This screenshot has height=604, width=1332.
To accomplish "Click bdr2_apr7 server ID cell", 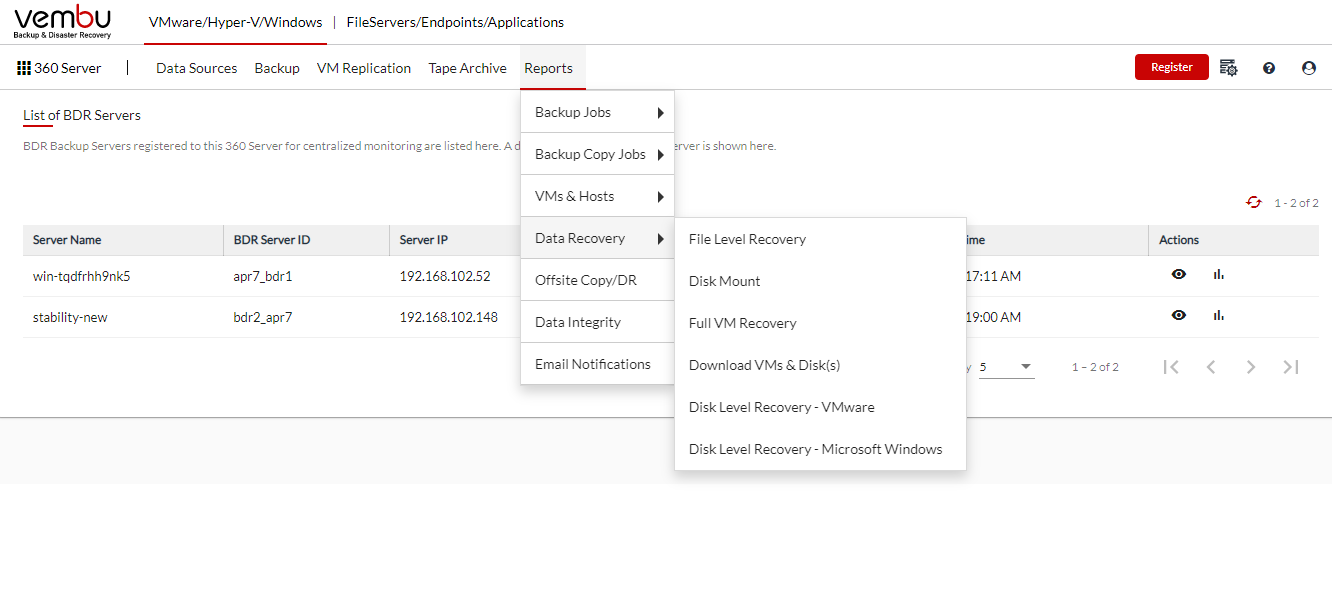I will [x=263, y=317].
